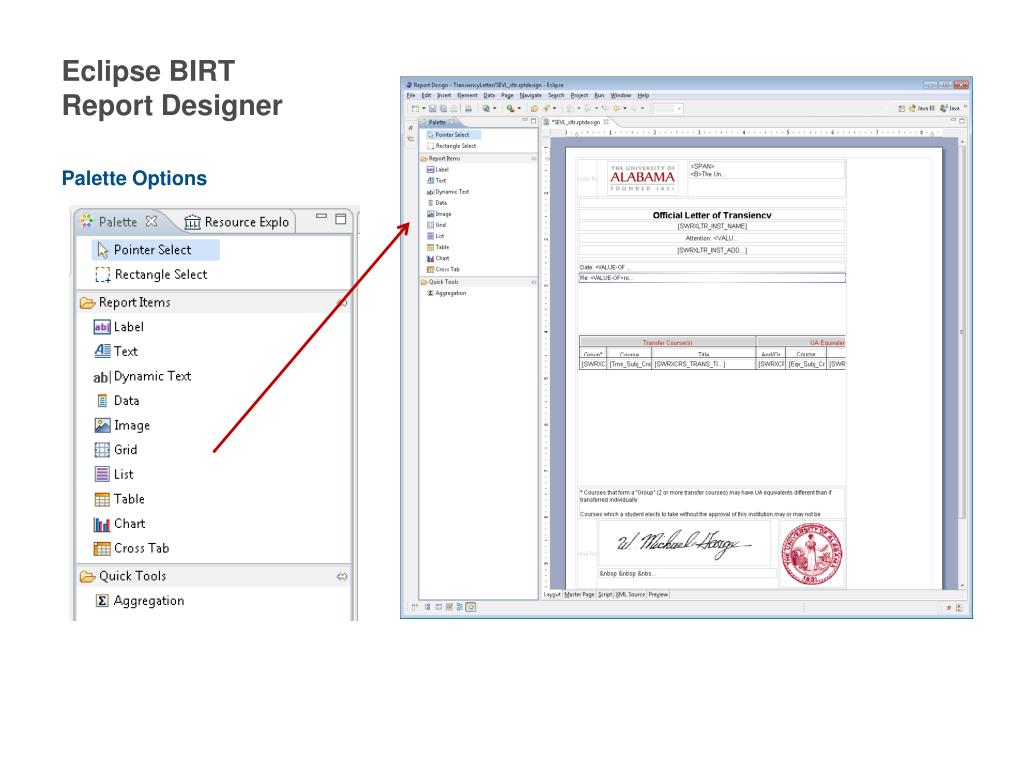Click the Run/search toolbar icon with green circle
This screenshot has height=768, width=1024.
point(510,108)
